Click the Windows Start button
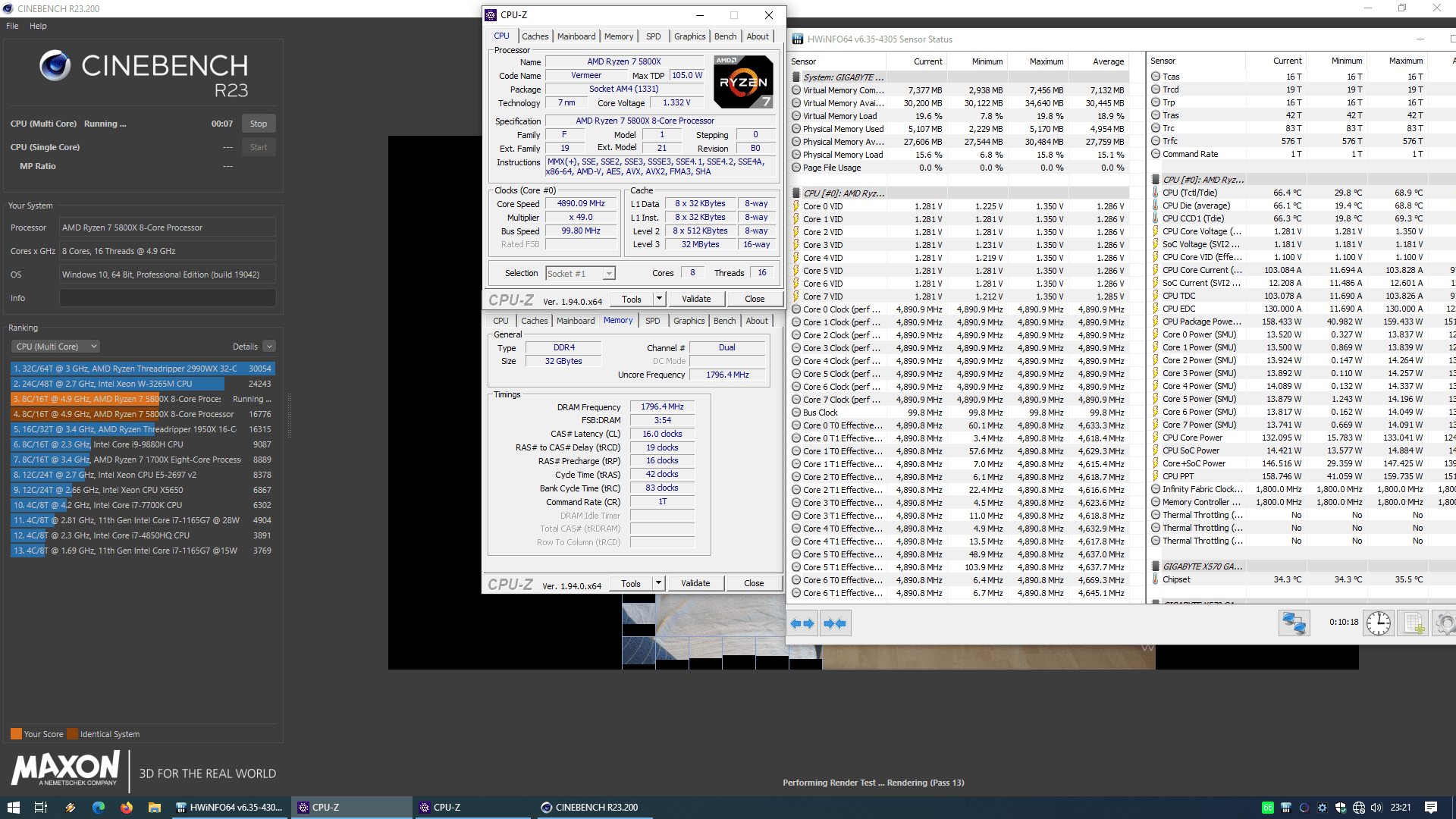The height and width of the screenshot is (819, 1456). [x=13, y=808]
